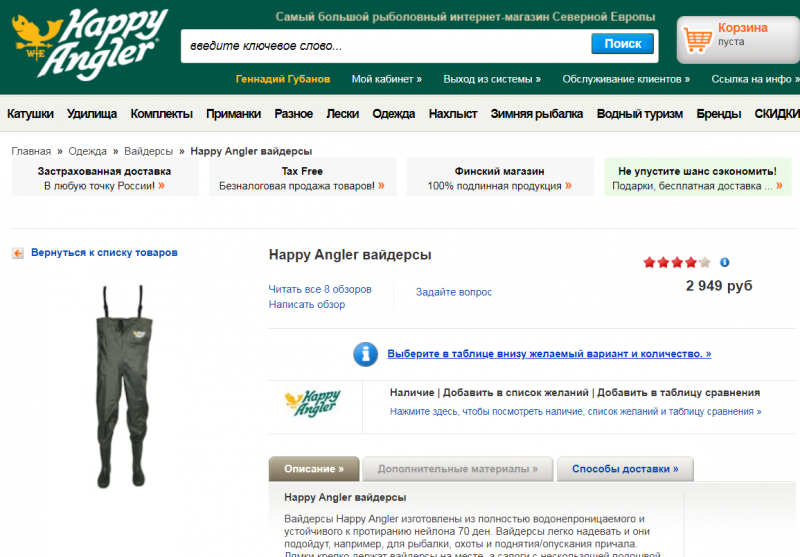Open the Одежда category menu
Screen dimensions: 800x557
coord(393,114)
